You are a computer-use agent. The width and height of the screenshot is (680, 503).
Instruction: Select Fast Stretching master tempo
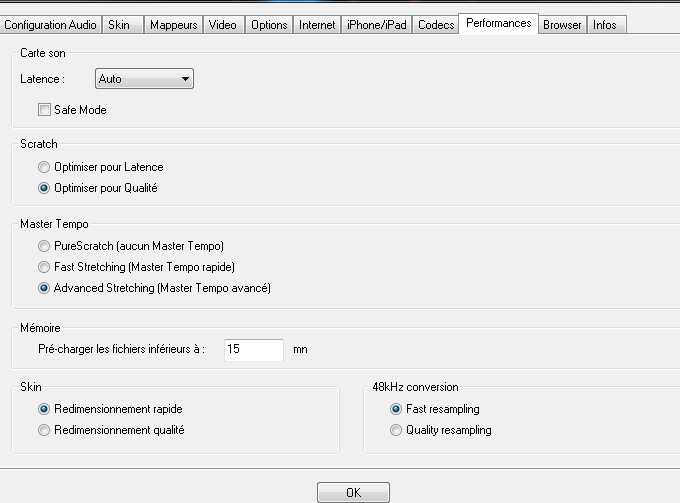click(x=44, y=267)
